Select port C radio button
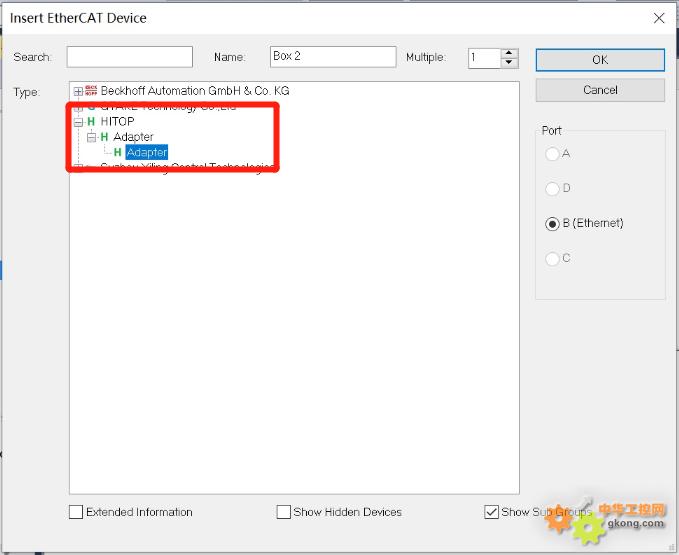The height and width of the screenshot is (555, 679). (552, 258)
